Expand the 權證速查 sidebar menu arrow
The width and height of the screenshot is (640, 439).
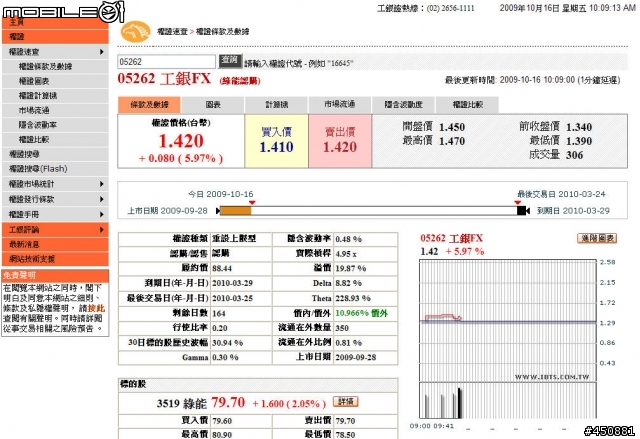point(101,52)
